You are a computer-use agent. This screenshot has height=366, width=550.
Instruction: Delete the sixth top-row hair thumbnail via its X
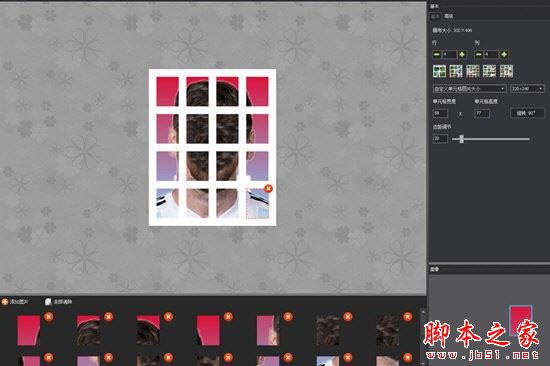click(348, 317)
